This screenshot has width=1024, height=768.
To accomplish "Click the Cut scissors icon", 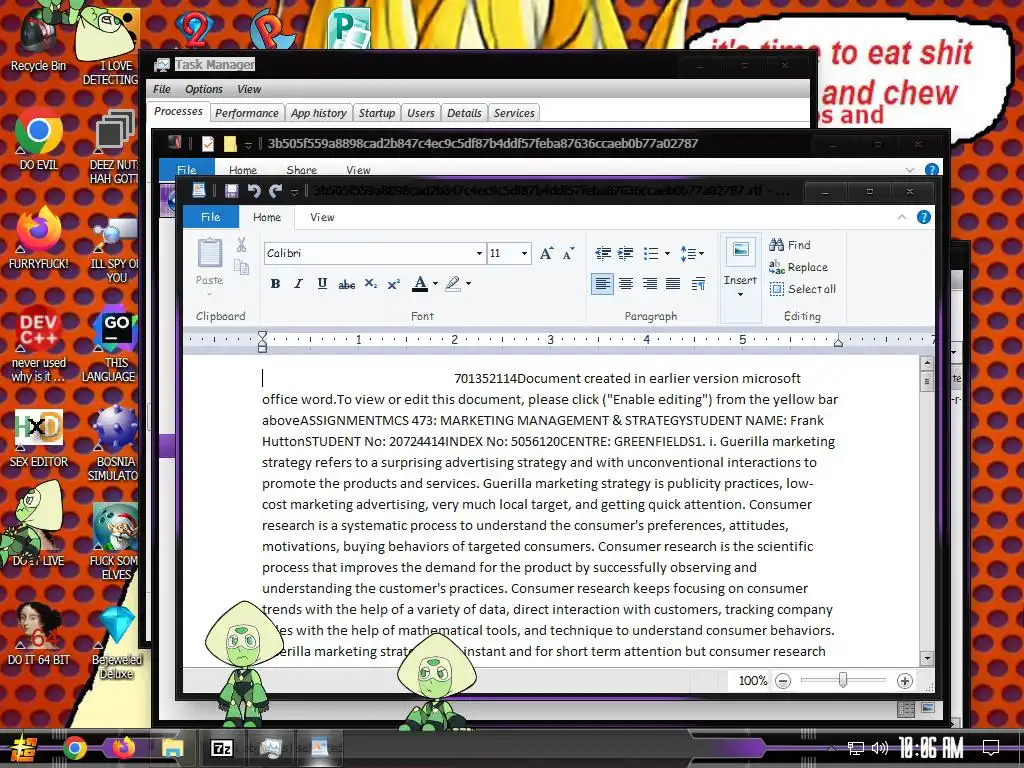I will pos(242,245).
